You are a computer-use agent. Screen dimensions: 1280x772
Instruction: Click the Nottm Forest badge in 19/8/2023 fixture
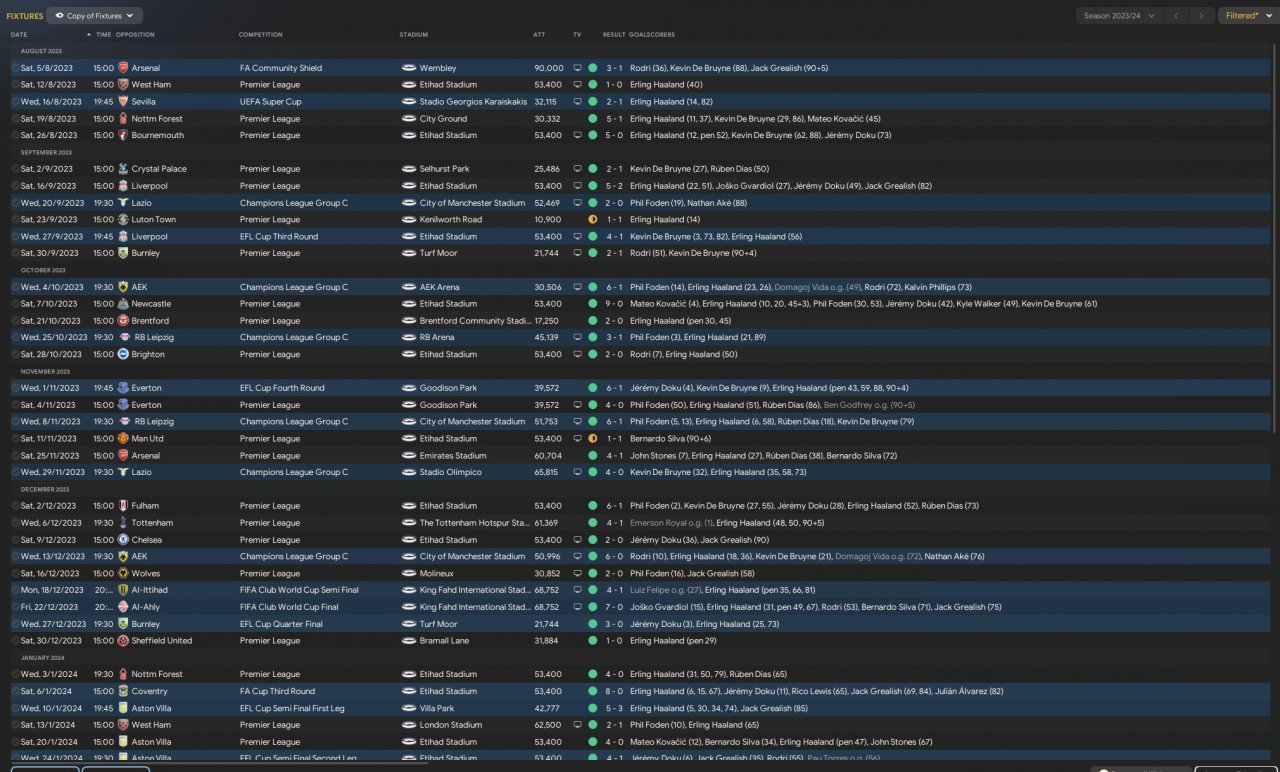click(123, 119)
